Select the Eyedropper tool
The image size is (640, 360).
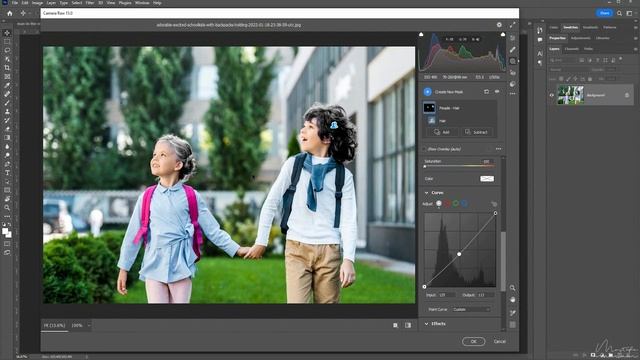point(7,85)
